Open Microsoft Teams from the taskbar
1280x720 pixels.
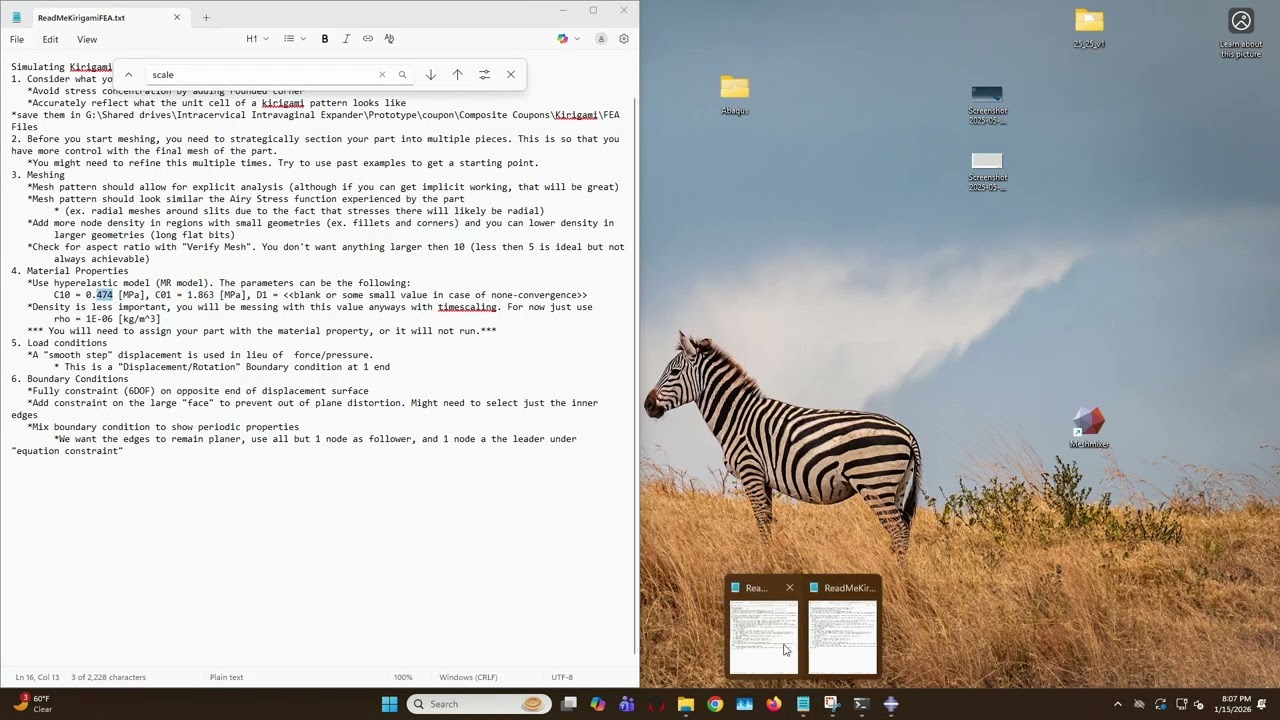(x=627, y=704)
